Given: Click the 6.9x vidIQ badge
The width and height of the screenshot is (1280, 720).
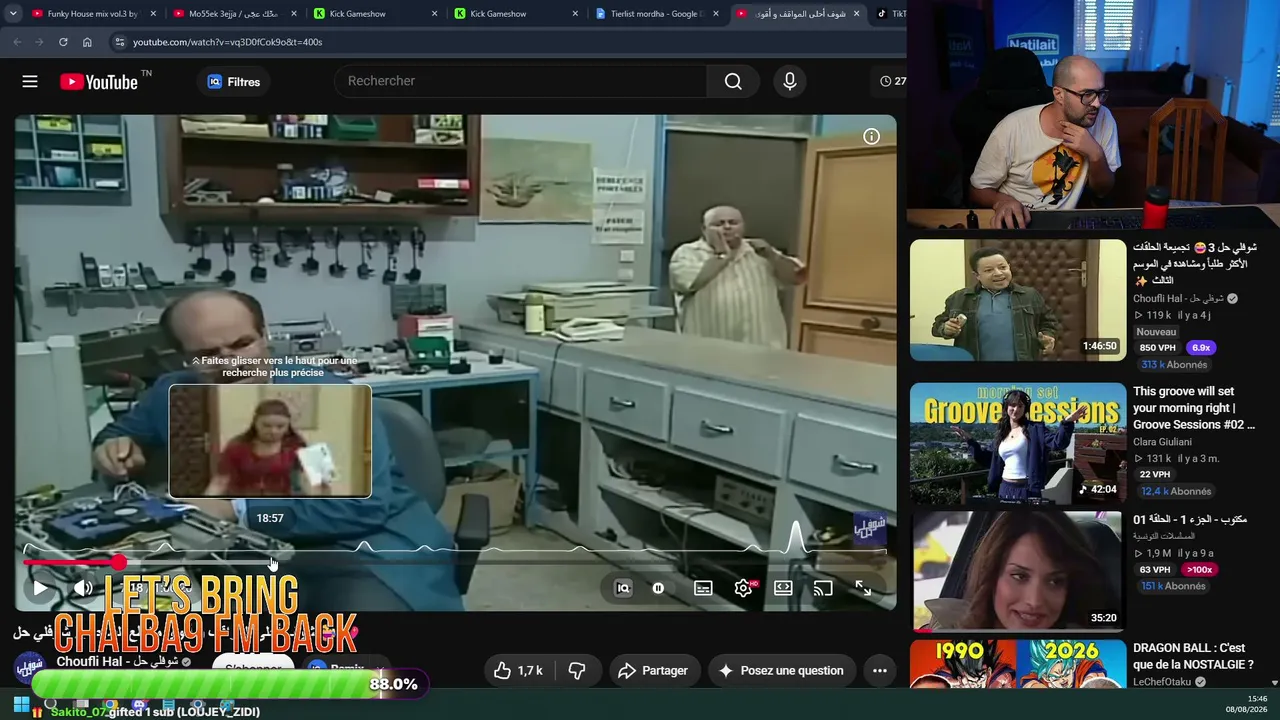Looking at the screenshot, I should pos(1201,348).
